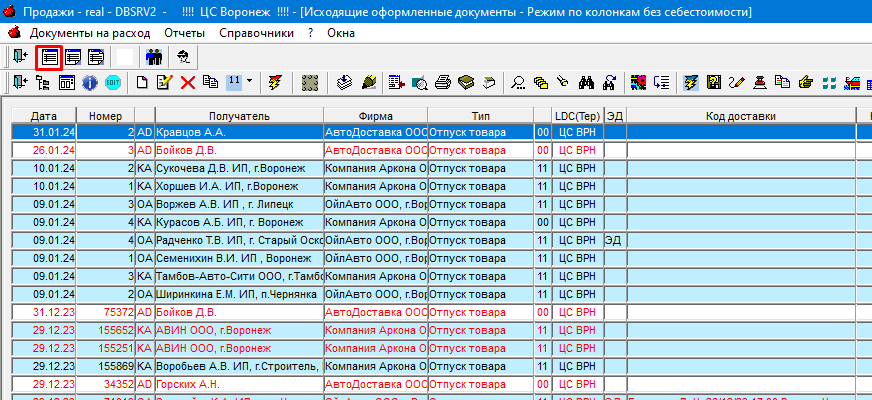
Task: Click the edit document pencil icon
Action: pos(165,82)
